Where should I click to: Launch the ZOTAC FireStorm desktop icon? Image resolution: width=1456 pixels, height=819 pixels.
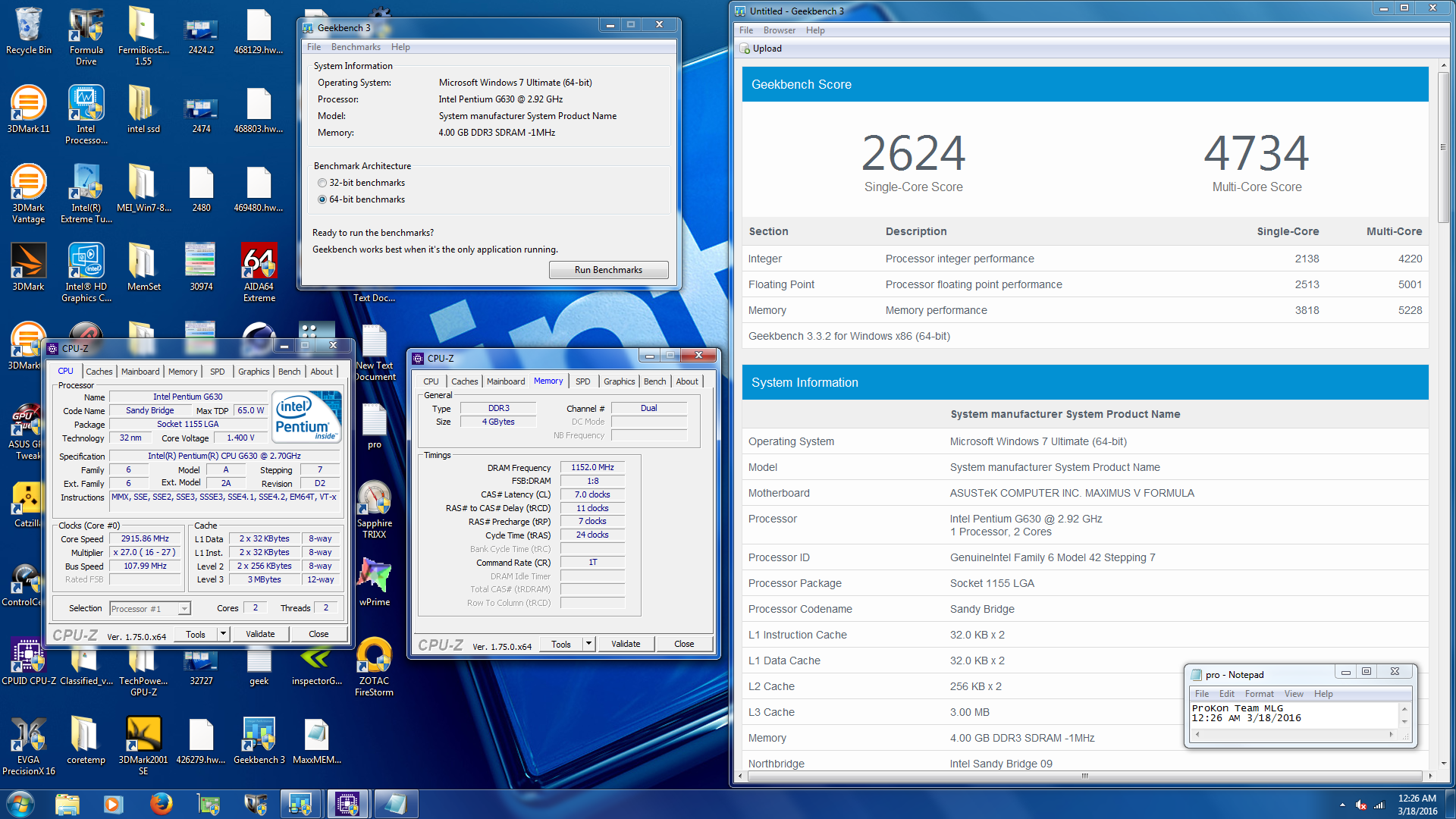tap(374, 667)
